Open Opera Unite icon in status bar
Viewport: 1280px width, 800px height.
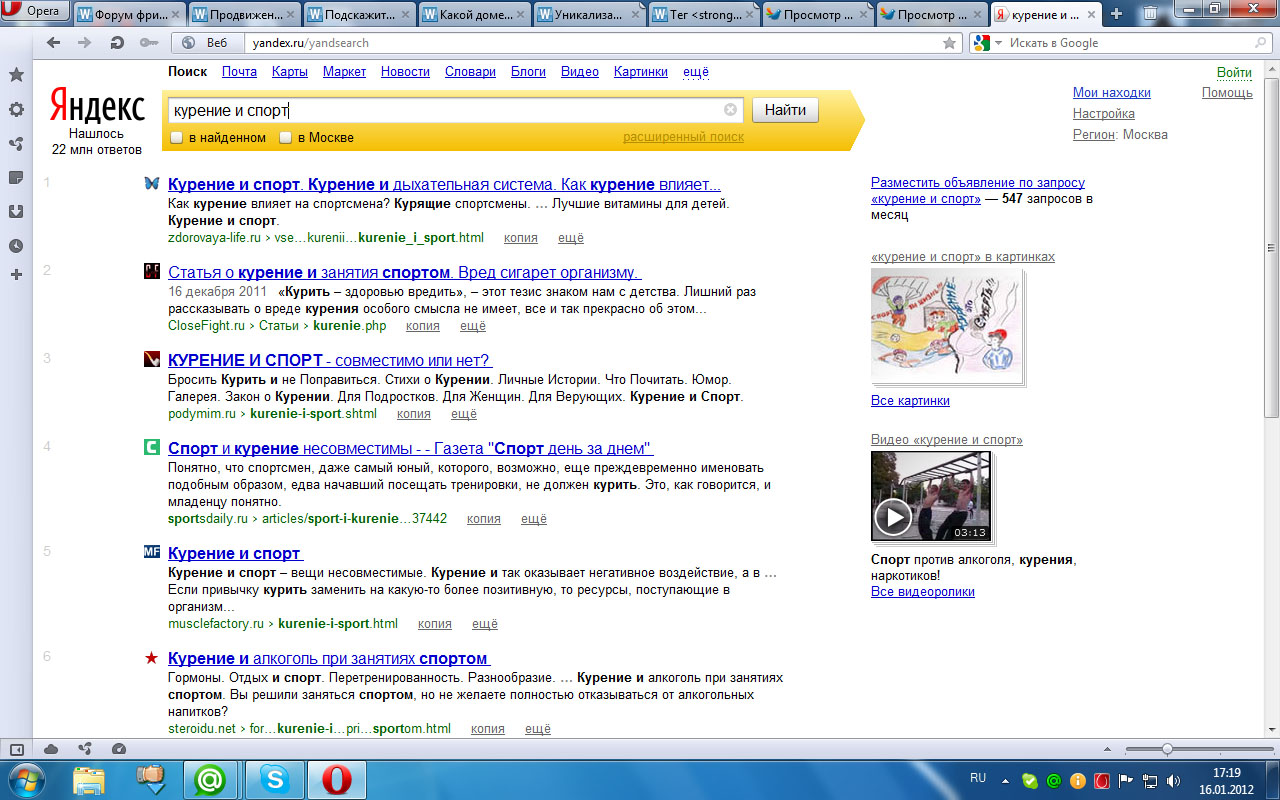[x=85, y=749]
